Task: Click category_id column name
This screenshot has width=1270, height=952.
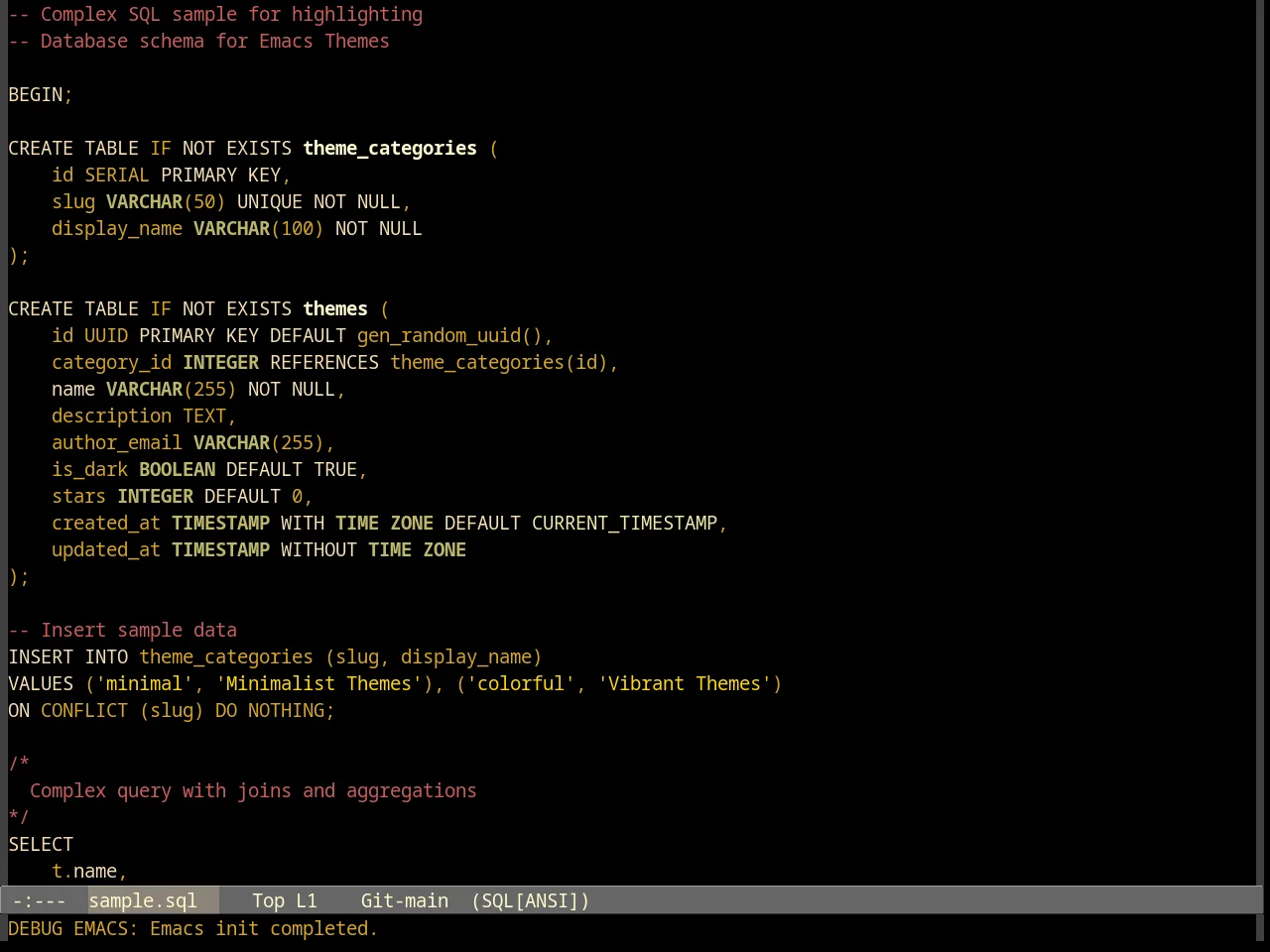Action: pyautogui.click(x=111, y=362)
